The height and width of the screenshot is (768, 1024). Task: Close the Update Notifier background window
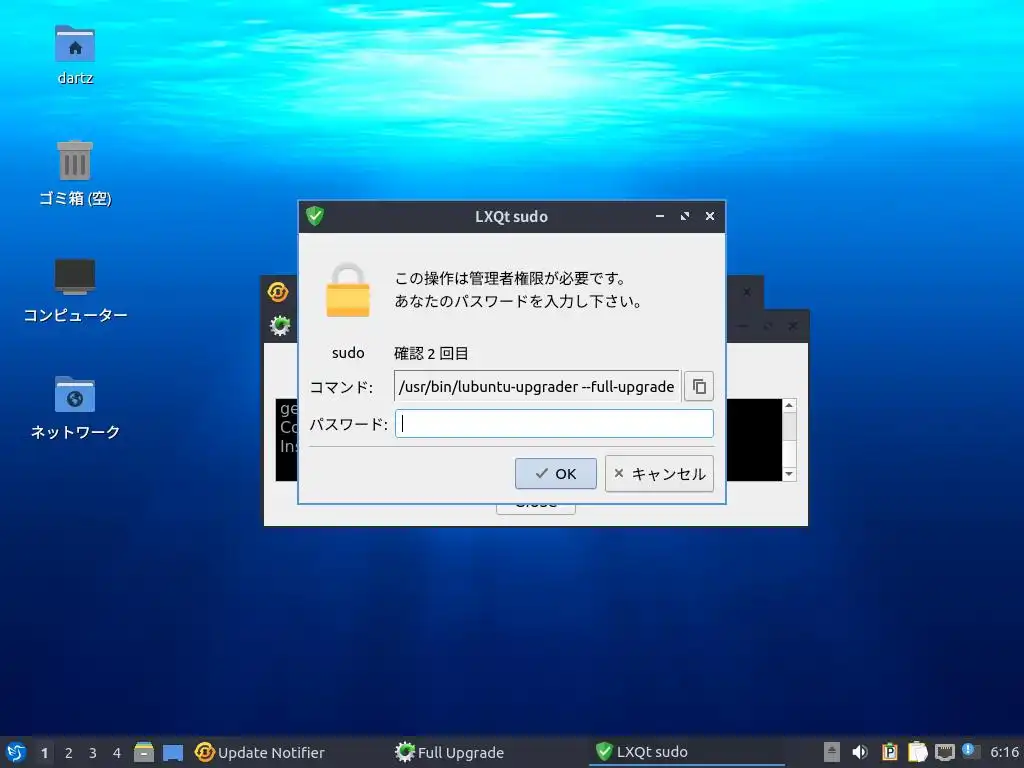[x=746, y=292]
